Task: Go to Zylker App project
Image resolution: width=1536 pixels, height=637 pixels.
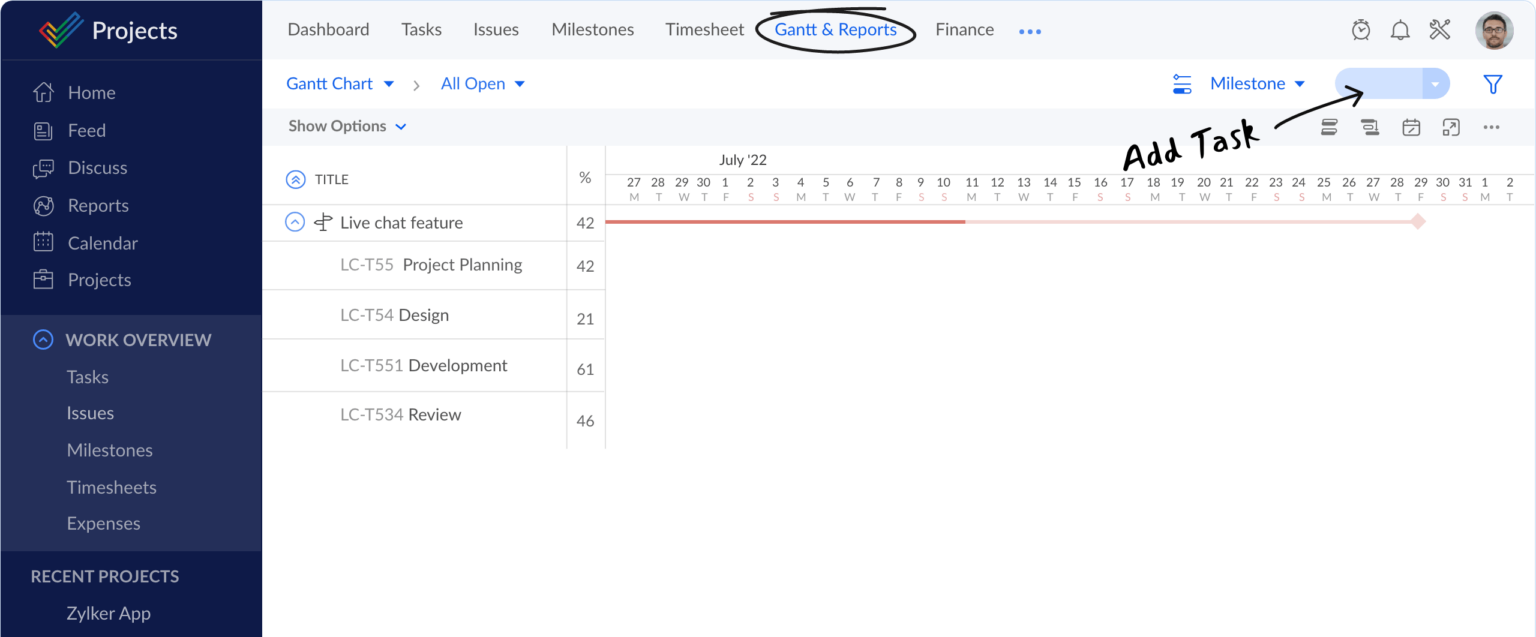Action: point(110,613)
